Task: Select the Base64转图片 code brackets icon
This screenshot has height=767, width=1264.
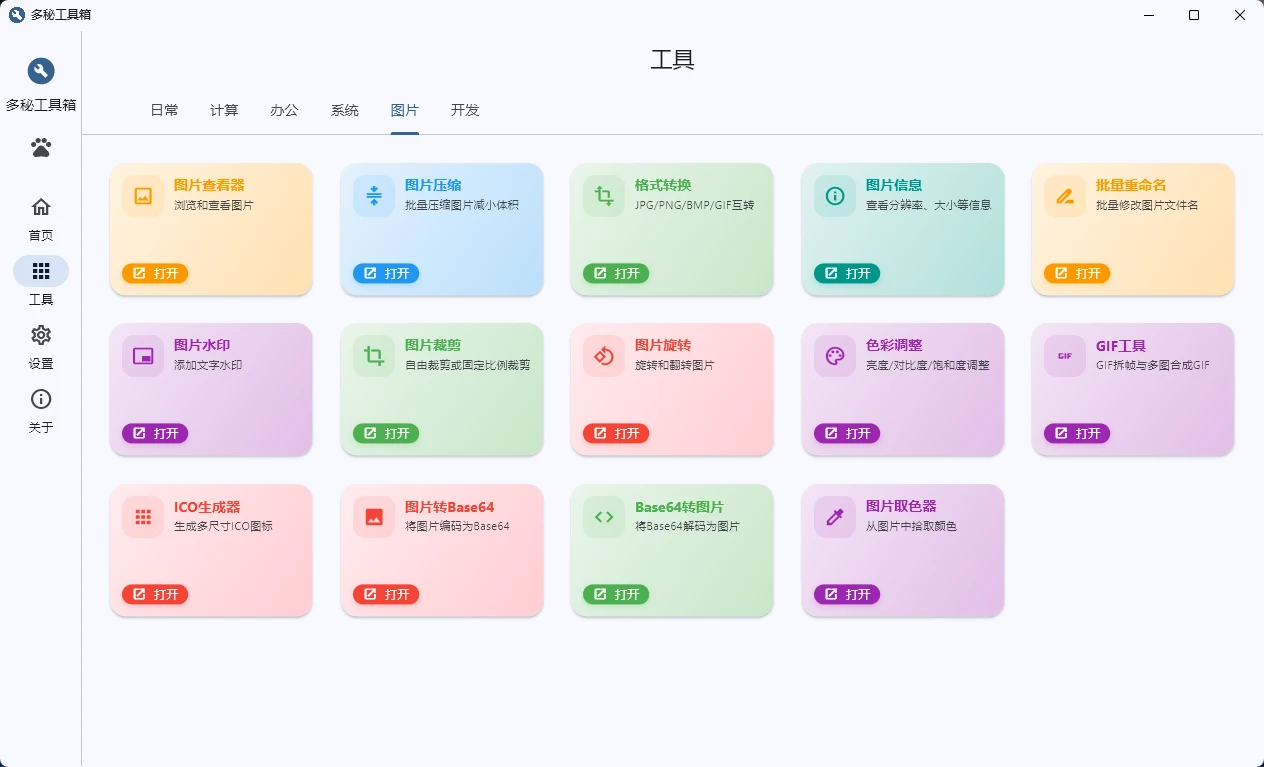Action: [602, 517]
